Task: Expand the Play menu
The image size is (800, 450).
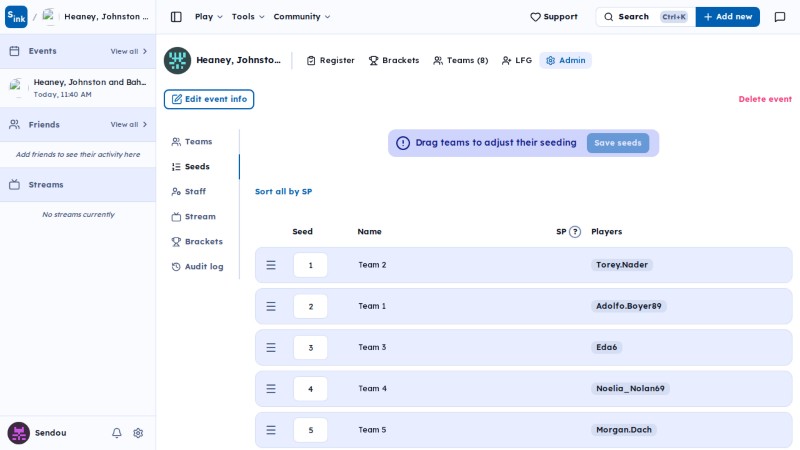Action: pos(209,17)
